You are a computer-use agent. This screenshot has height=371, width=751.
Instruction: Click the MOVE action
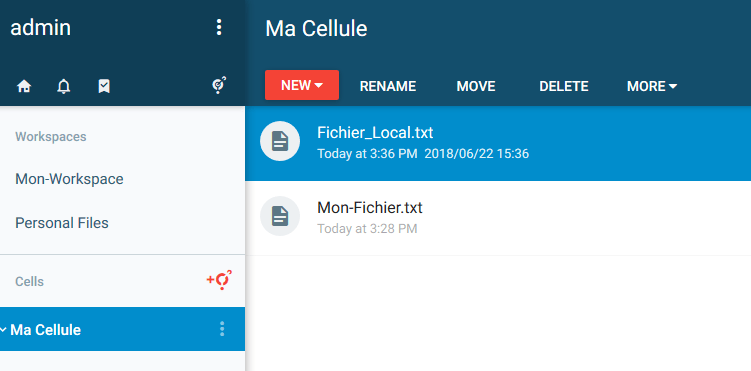point(476,86)
